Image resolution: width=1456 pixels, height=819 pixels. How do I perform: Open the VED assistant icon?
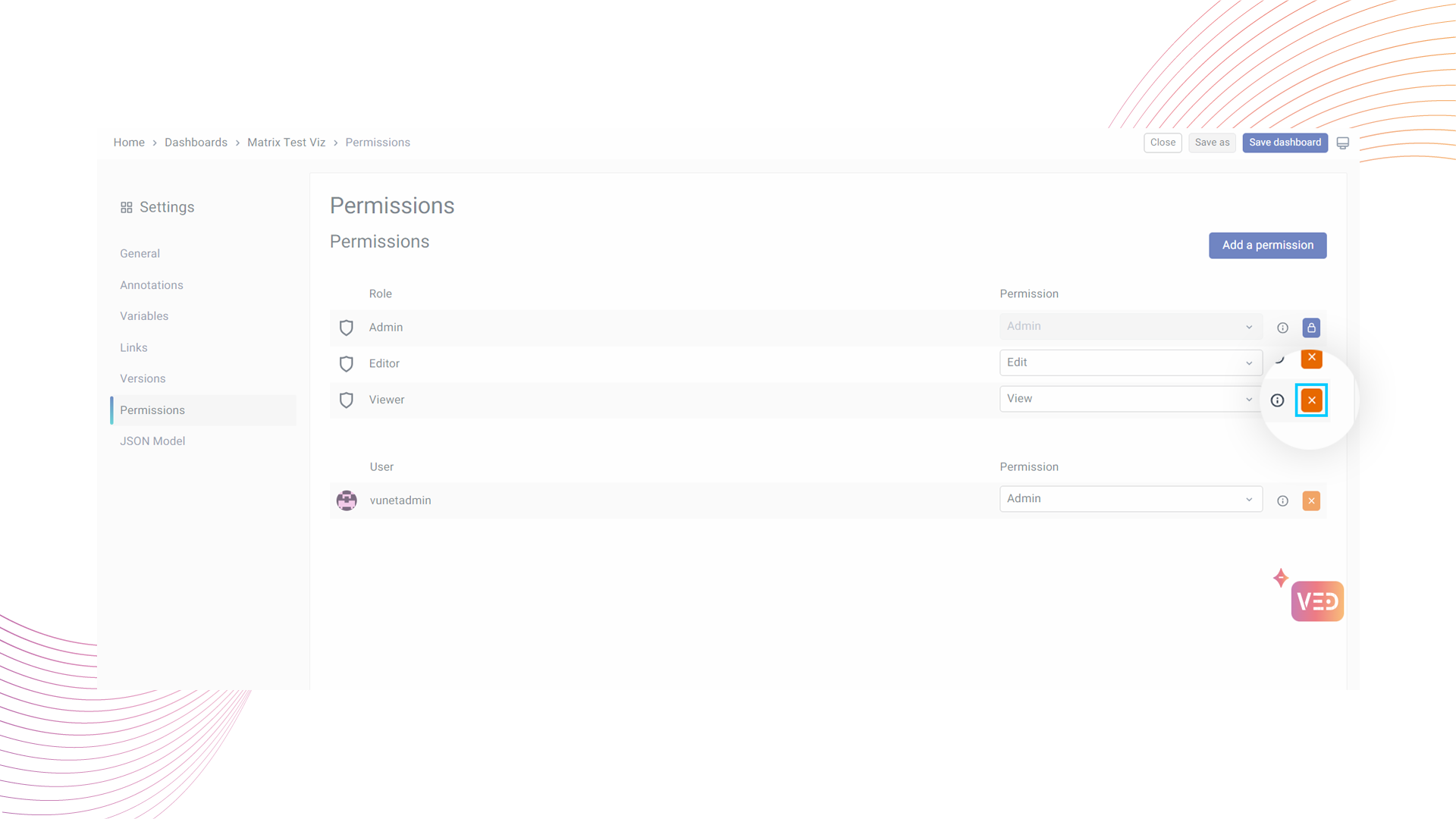(x=1317, y=601)
